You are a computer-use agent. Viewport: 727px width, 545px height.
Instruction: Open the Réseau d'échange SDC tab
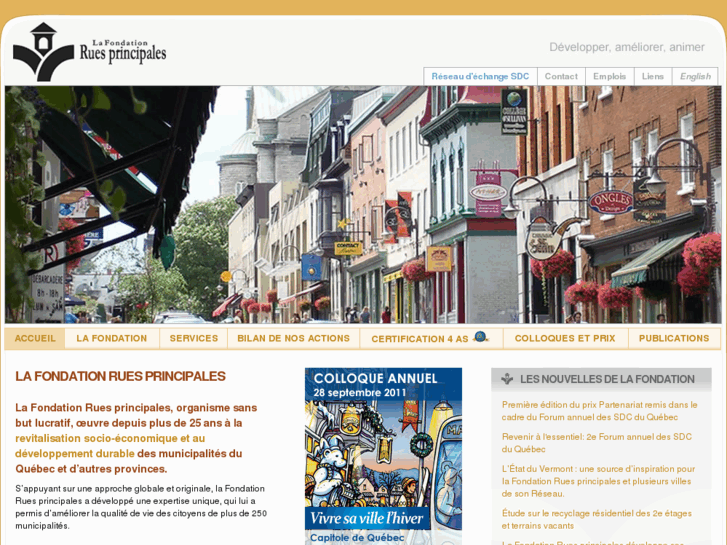[x=480, y=77]
